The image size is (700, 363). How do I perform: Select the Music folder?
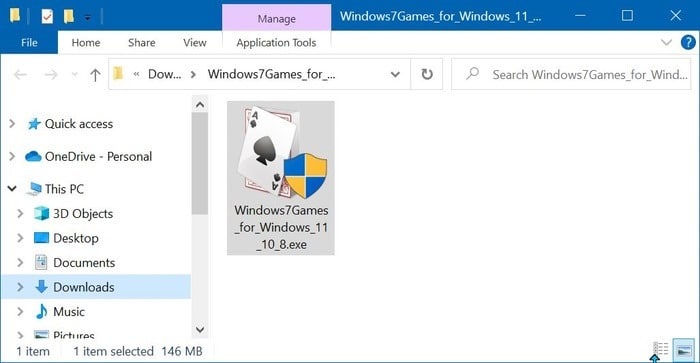69,312
